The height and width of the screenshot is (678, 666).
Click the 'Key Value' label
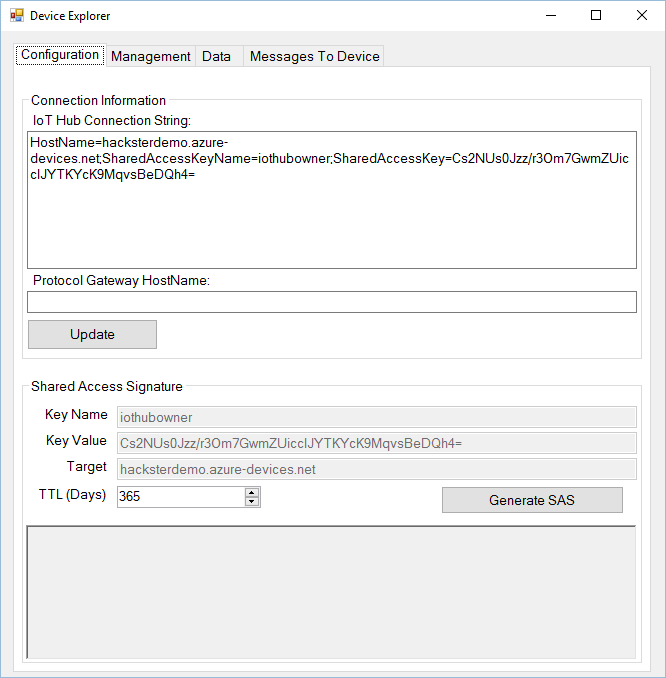point(76,440)
